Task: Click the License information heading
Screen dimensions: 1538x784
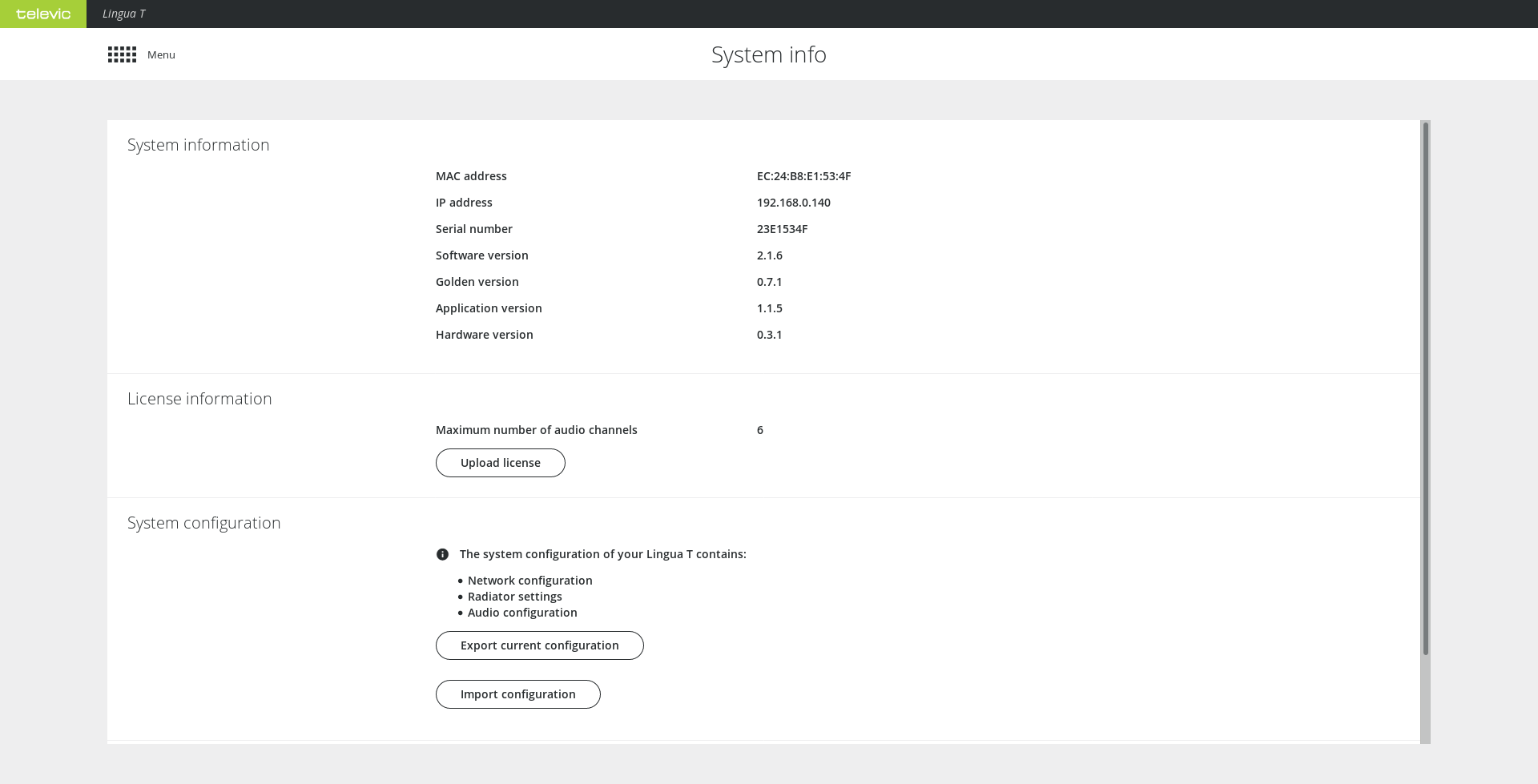Action: click(199, 399)
